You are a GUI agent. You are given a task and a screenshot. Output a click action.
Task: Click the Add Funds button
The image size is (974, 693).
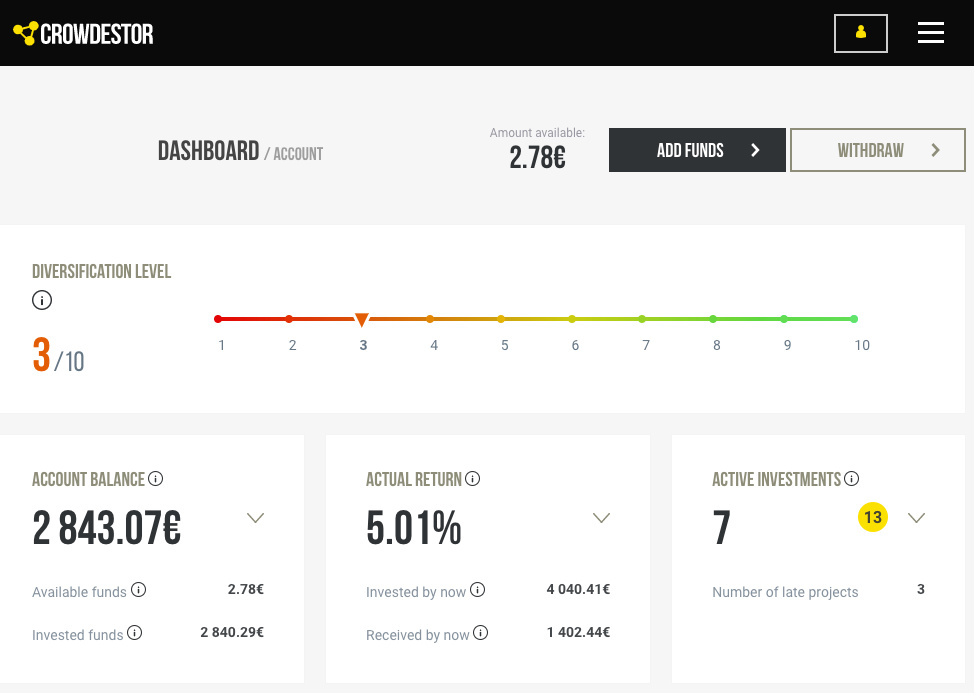point(697,150)
